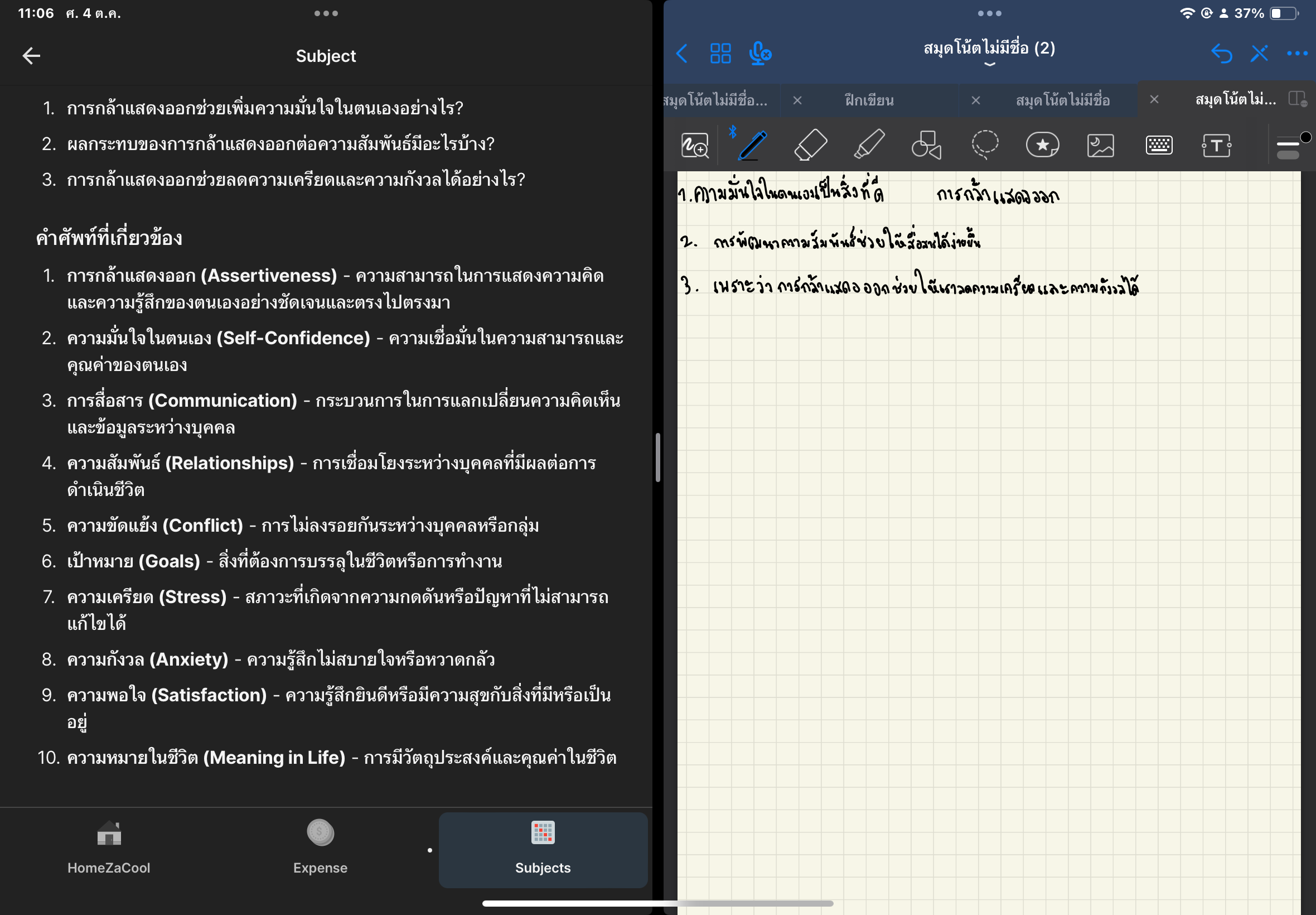1316x915 pixels.
Task: Select the Image insert tool
Action: click(1100, 145)
